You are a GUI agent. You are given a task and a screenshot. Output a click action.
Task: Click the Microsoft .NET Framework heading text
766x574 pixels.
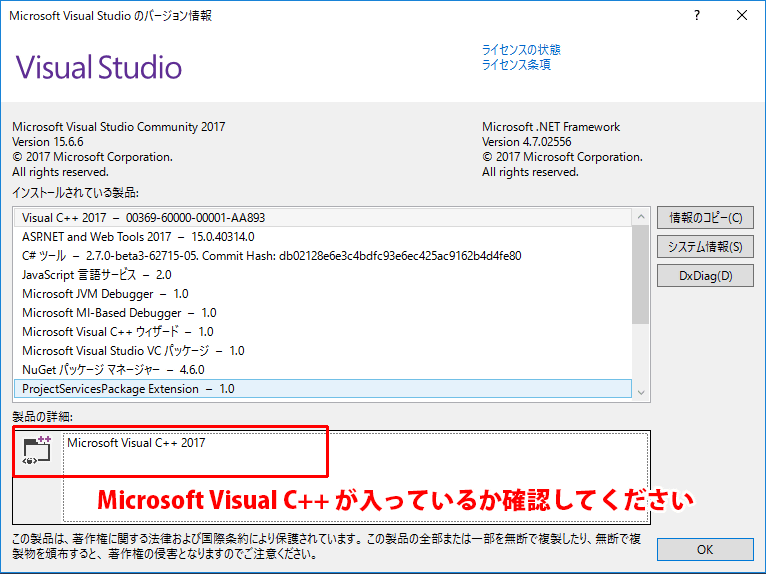coord(551,127)
